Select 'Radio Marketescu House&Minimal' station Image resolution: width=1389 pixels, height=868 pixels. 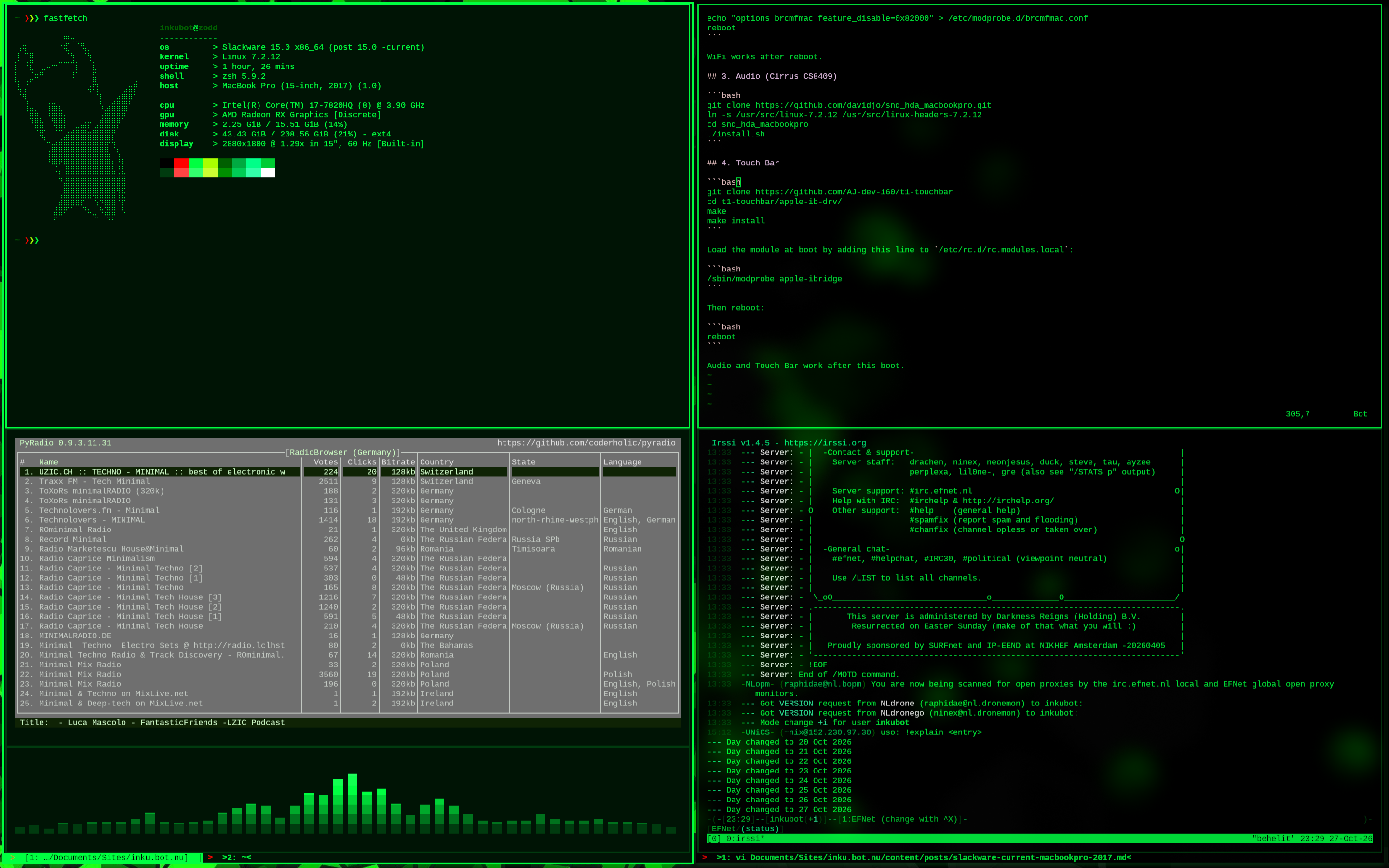click(347, 549)
